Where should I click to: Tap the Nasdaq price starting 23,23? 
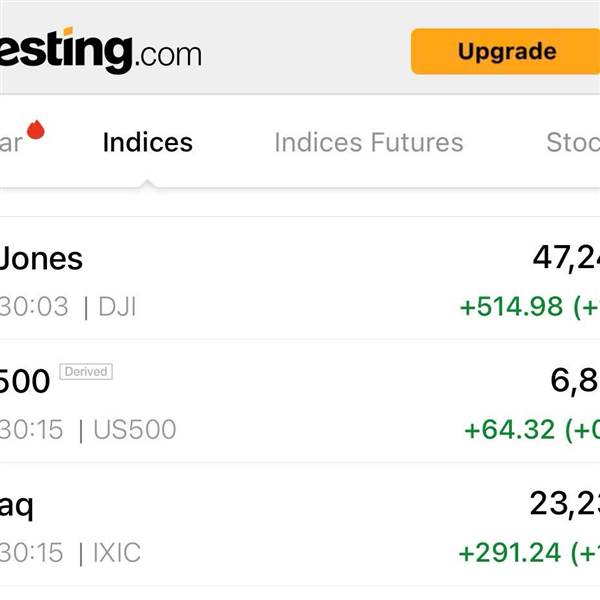pos(564,504)
